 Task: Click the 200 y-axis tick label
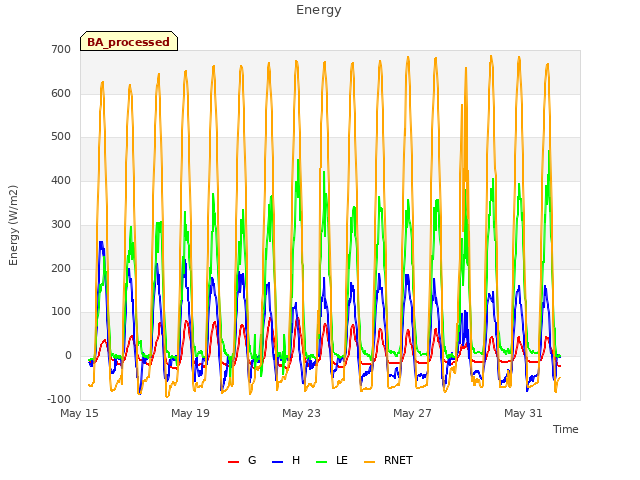[x=61, y=269]
